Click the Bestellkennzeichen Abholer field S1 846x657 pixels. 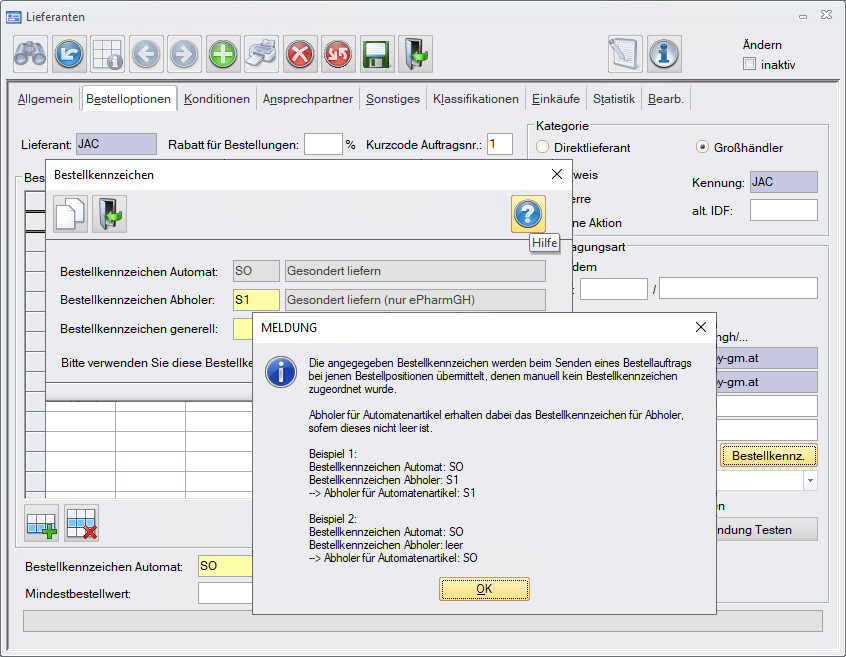pos(256,299)
